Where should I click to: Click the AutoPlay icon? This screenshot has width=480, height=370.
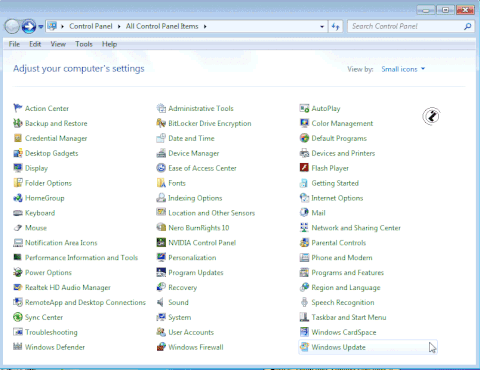pyautogui.click(x=304, y=108)
